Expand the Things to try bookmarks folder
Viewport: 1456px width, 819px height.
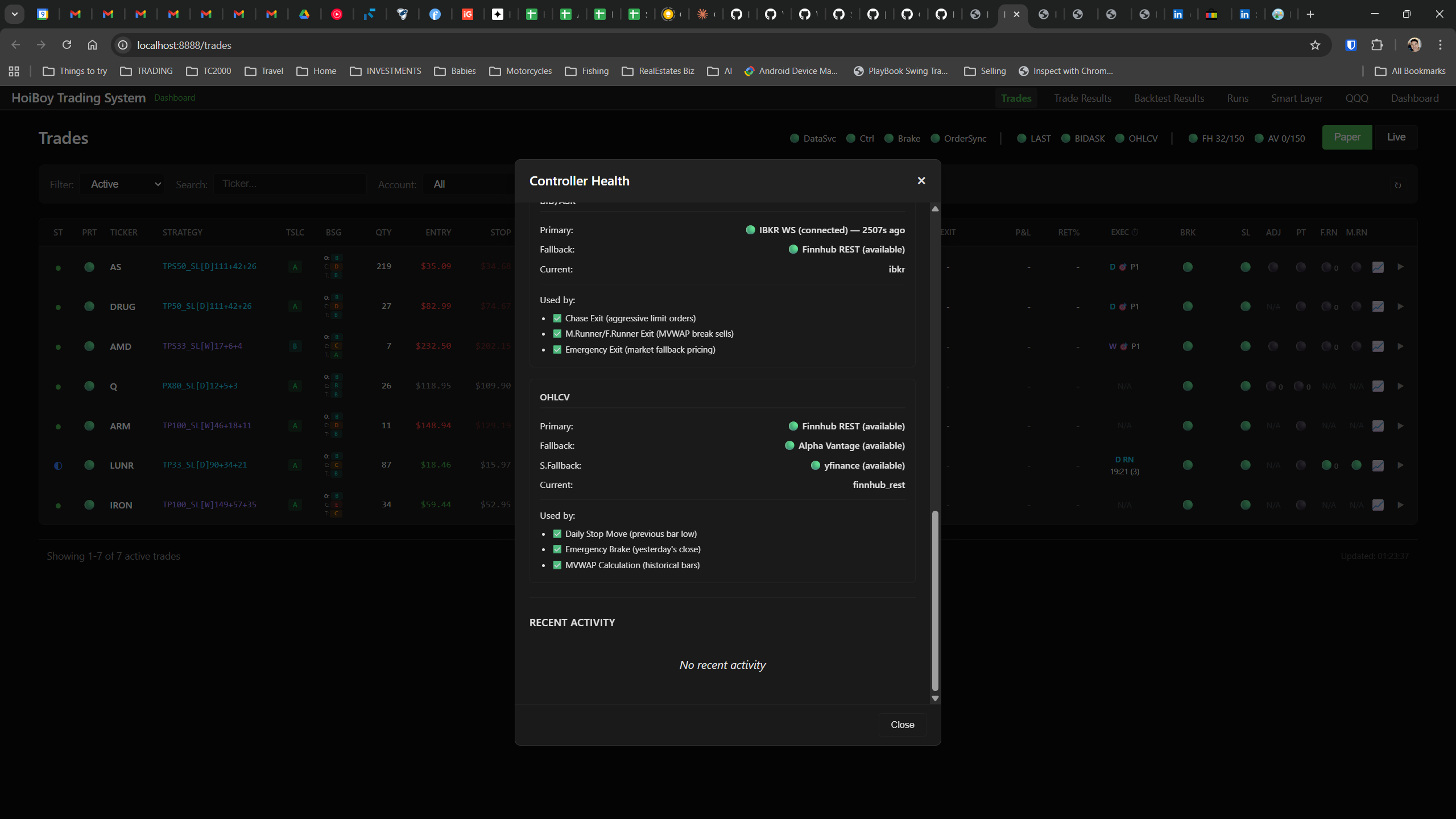coord(75,71)
